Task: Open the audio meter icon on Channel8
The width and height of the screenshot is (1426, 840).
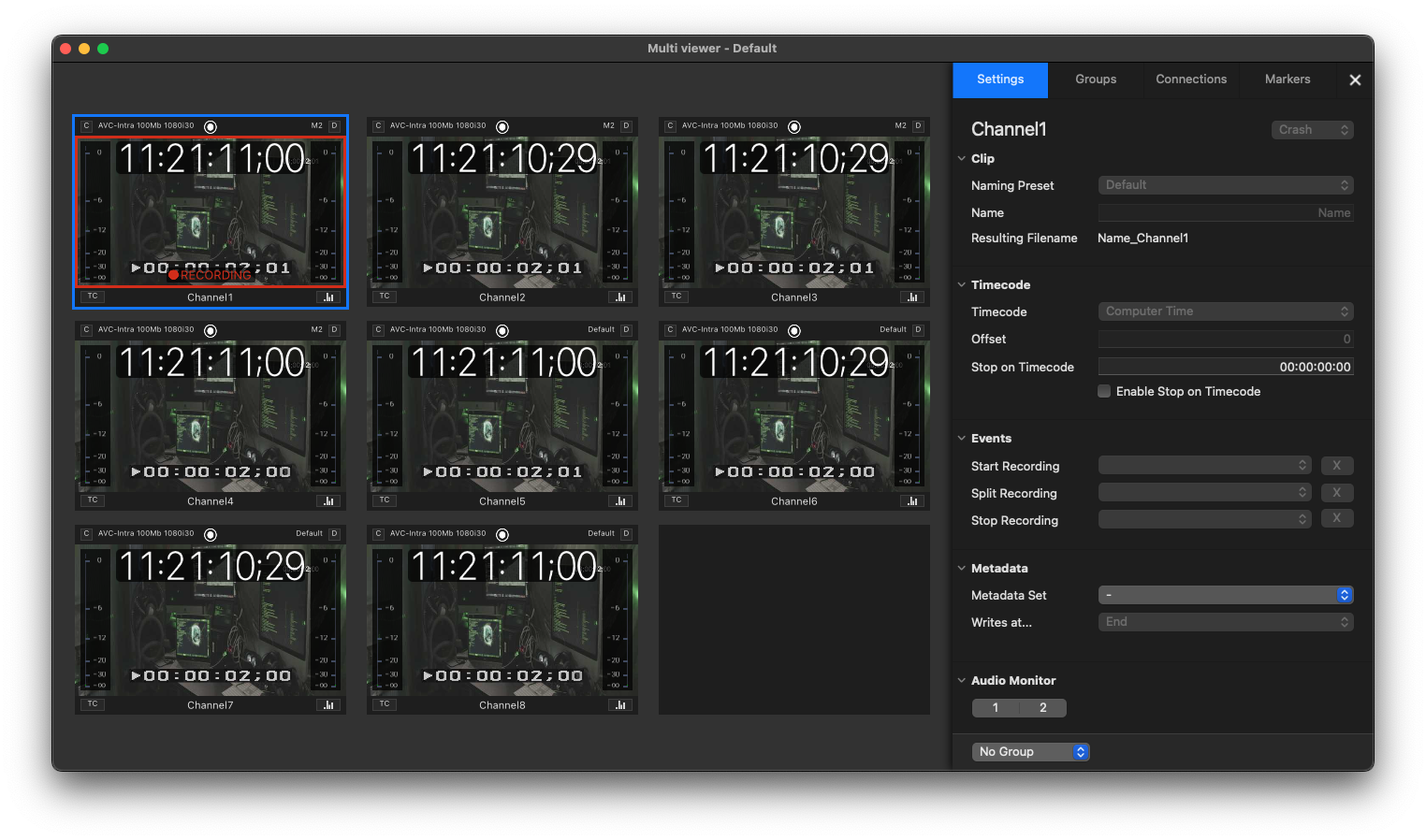Action: click(x=620, y=705)
